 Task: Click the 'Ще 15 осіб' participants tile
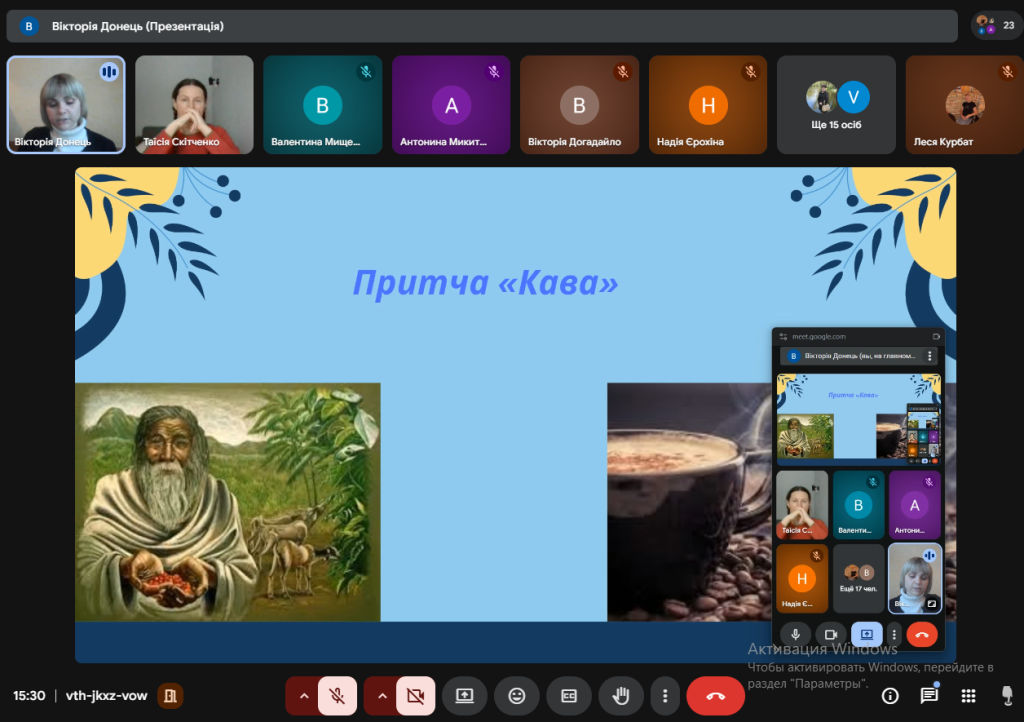[x=836, y=104]
